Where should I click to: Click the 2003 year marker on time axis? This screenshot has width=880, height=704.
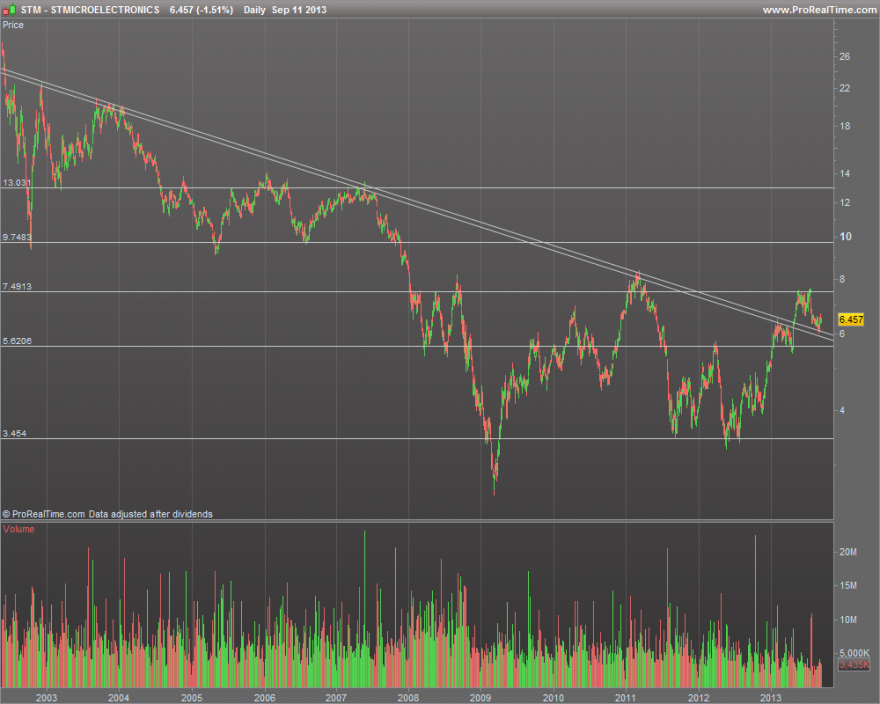47,697
